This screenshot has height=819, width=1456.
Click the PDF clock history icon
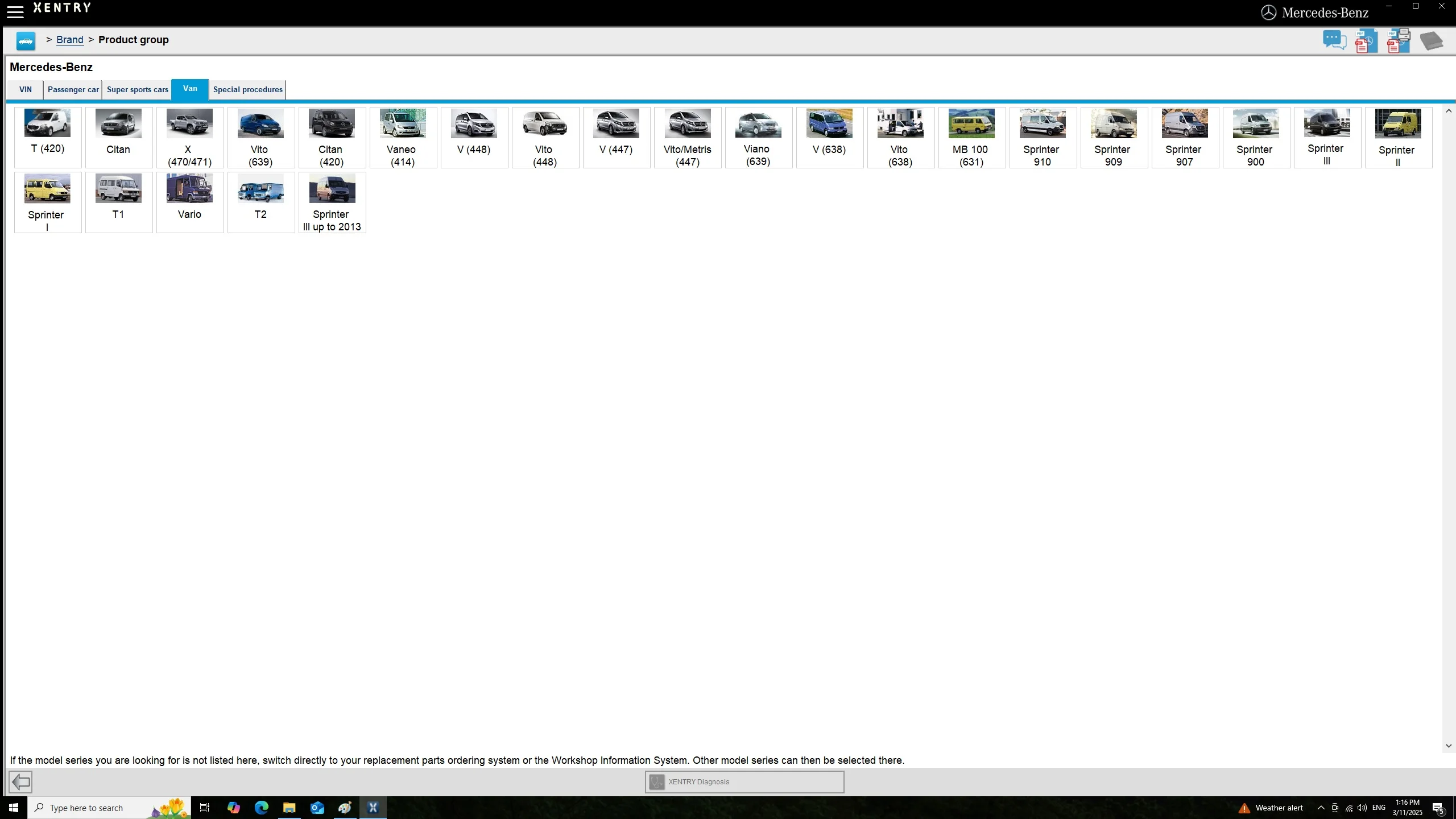tap(1366, 41)
